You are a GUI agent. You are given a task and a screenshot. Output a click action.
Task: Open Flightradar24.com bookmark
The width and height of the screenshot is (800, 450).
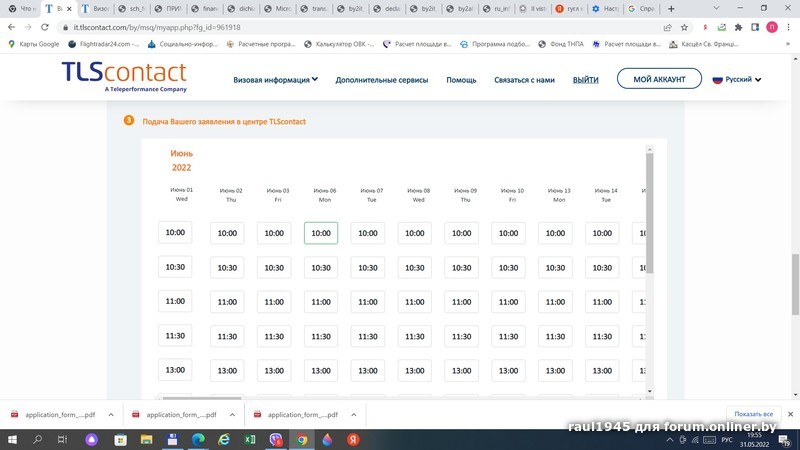point(104,44)
